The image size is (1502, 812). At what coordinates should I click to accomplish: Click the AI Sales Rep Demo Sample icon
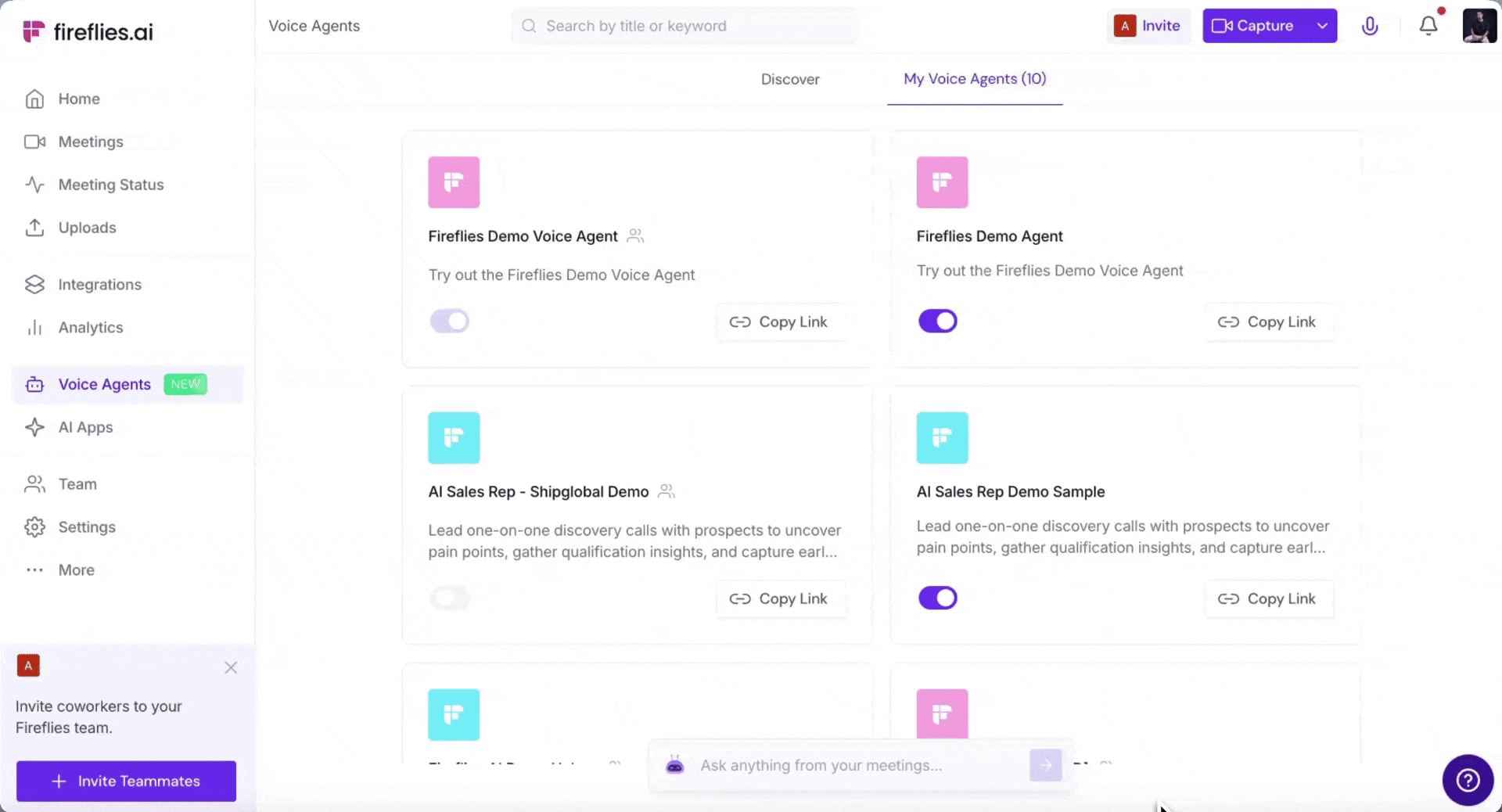942,438
